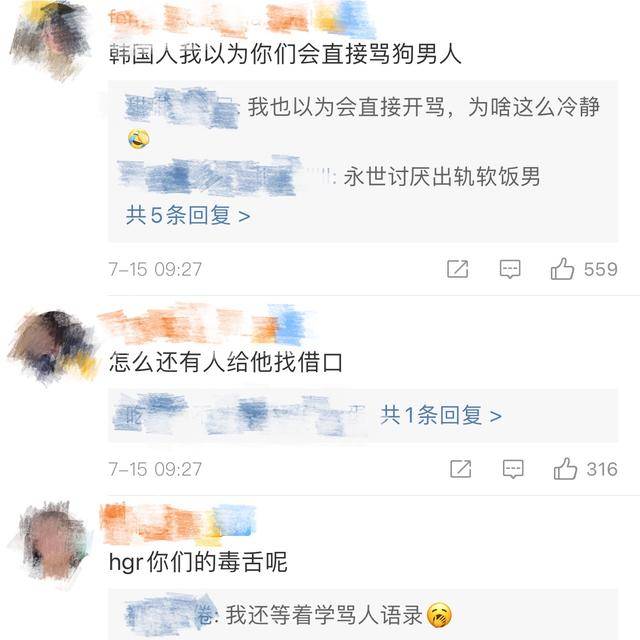Tap the yawning emoji in the last reply

[439, 615]
